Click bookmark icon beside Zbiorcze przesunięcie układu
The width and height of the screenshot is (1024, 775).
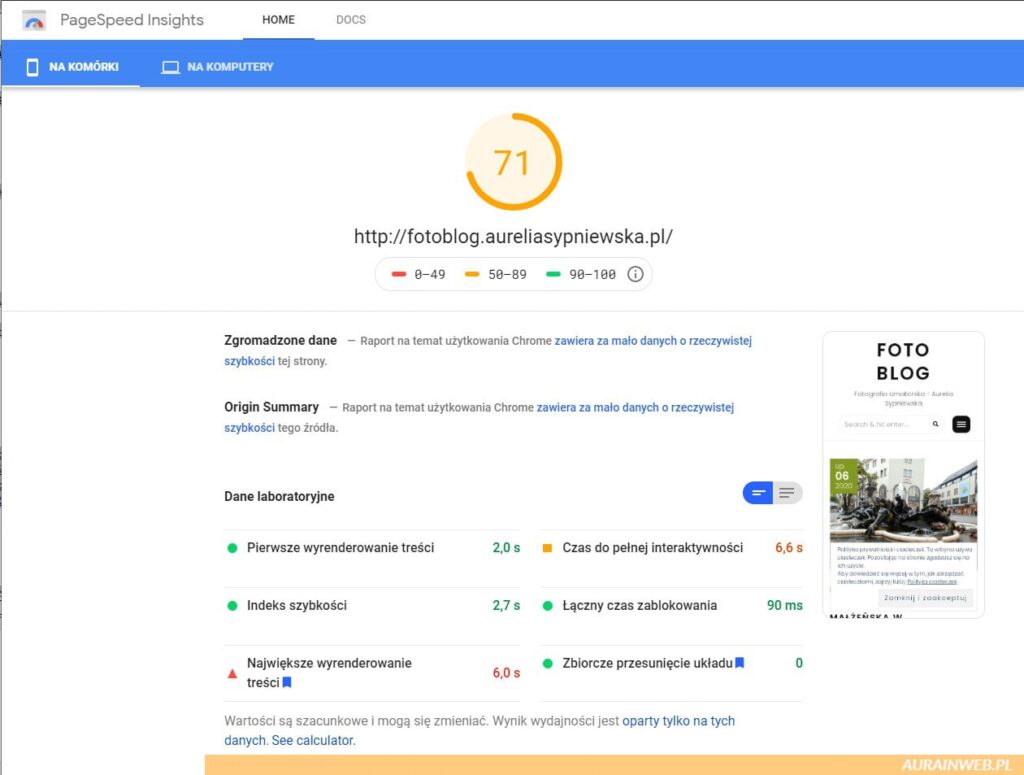(x=739, y=663)
